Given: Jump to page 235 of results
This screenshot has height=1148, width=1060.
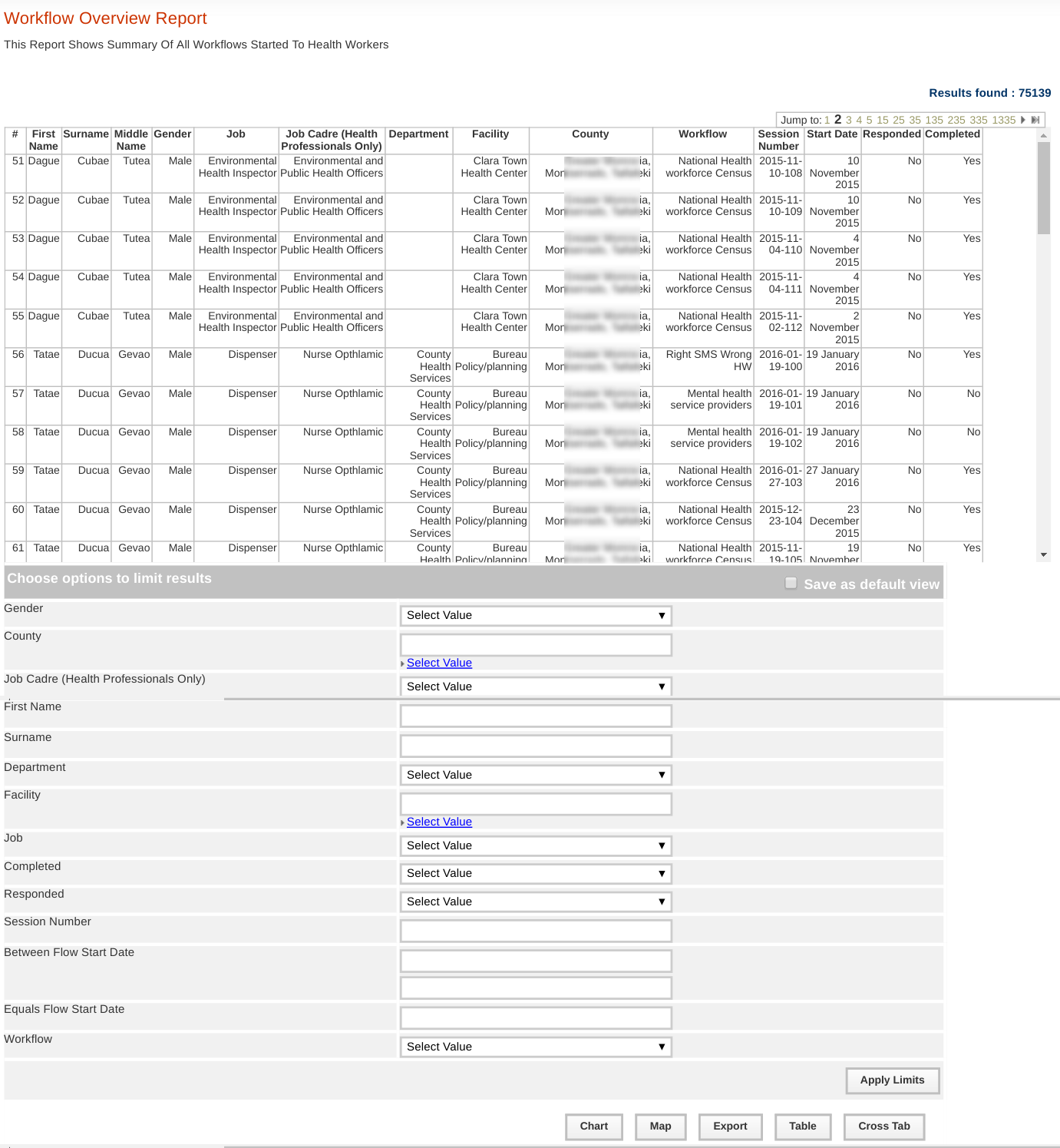Looking at the screenshot, I should 956,120.
